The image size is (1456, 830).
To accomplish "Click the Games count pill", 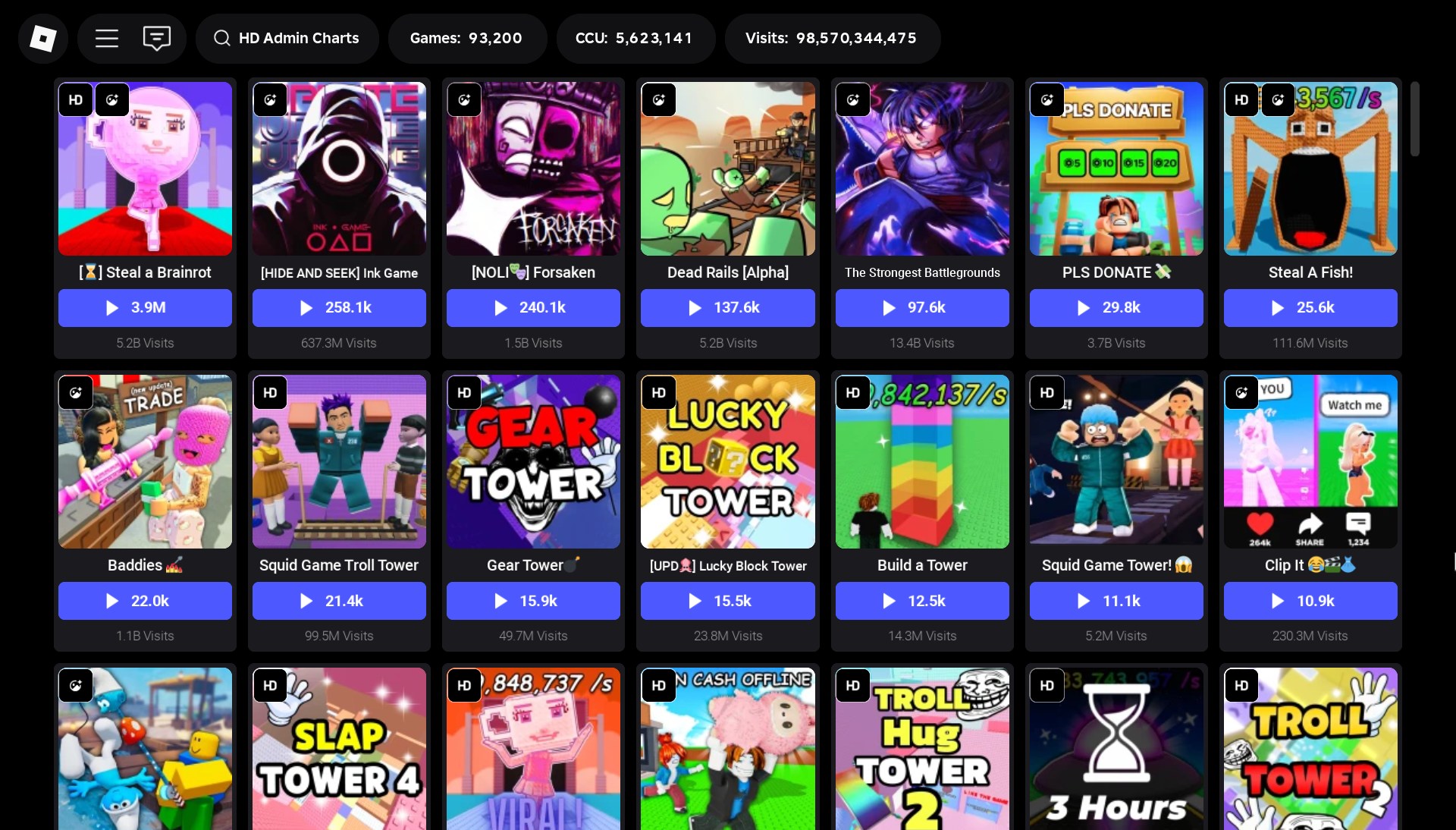I will tap(467, 38).
